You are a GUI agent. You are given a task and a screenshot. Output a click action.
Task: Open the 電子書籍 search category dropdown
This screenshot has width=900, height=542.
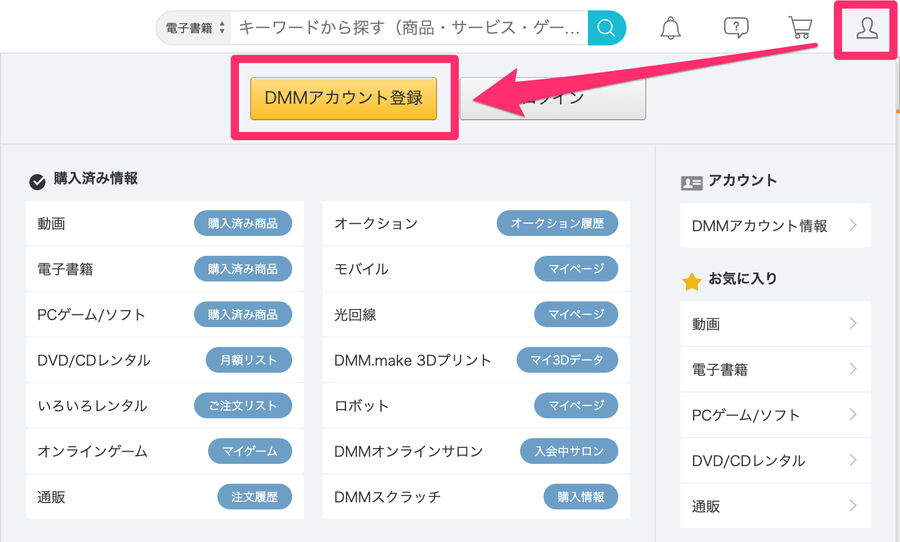(195, 28)
